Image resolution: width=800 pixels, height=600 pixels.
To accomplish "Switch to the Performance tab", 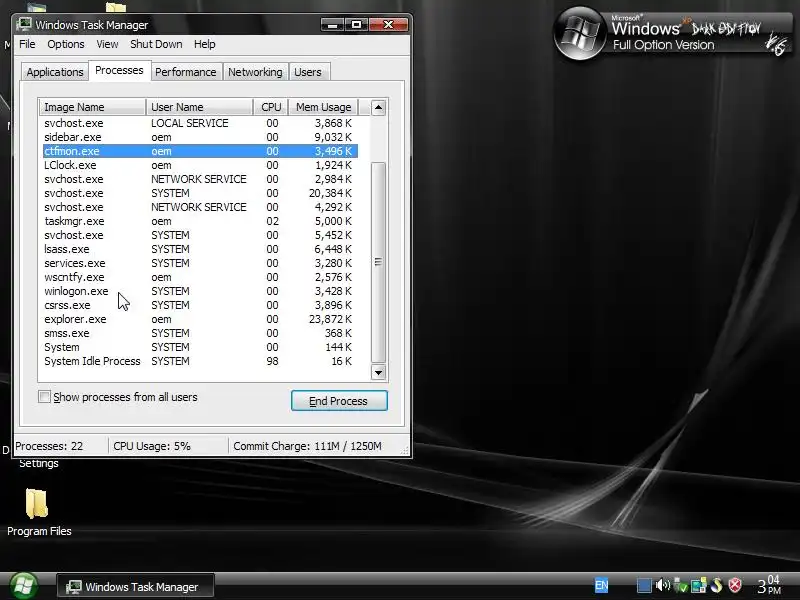I will pos(186,72).
